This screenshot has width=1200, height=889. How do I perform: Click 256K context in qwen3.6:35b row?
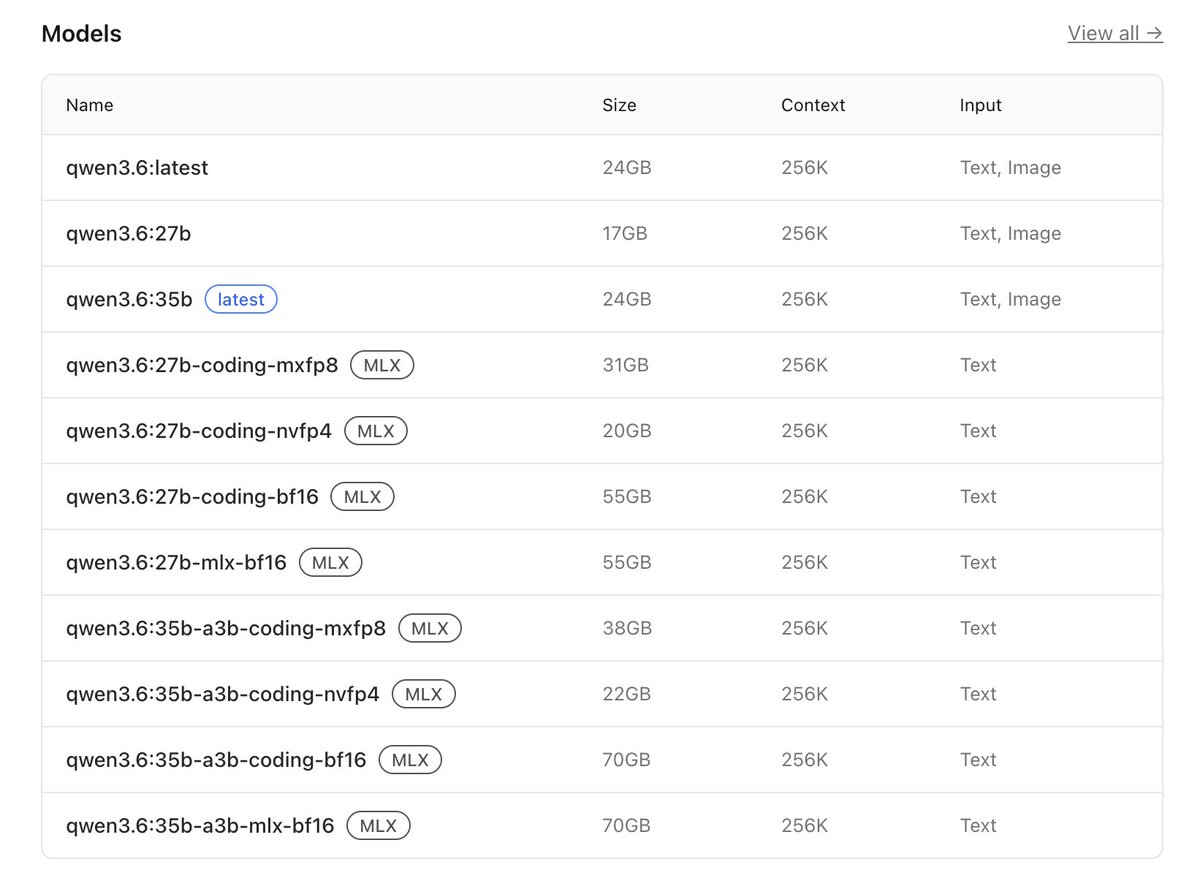(805, 299)
